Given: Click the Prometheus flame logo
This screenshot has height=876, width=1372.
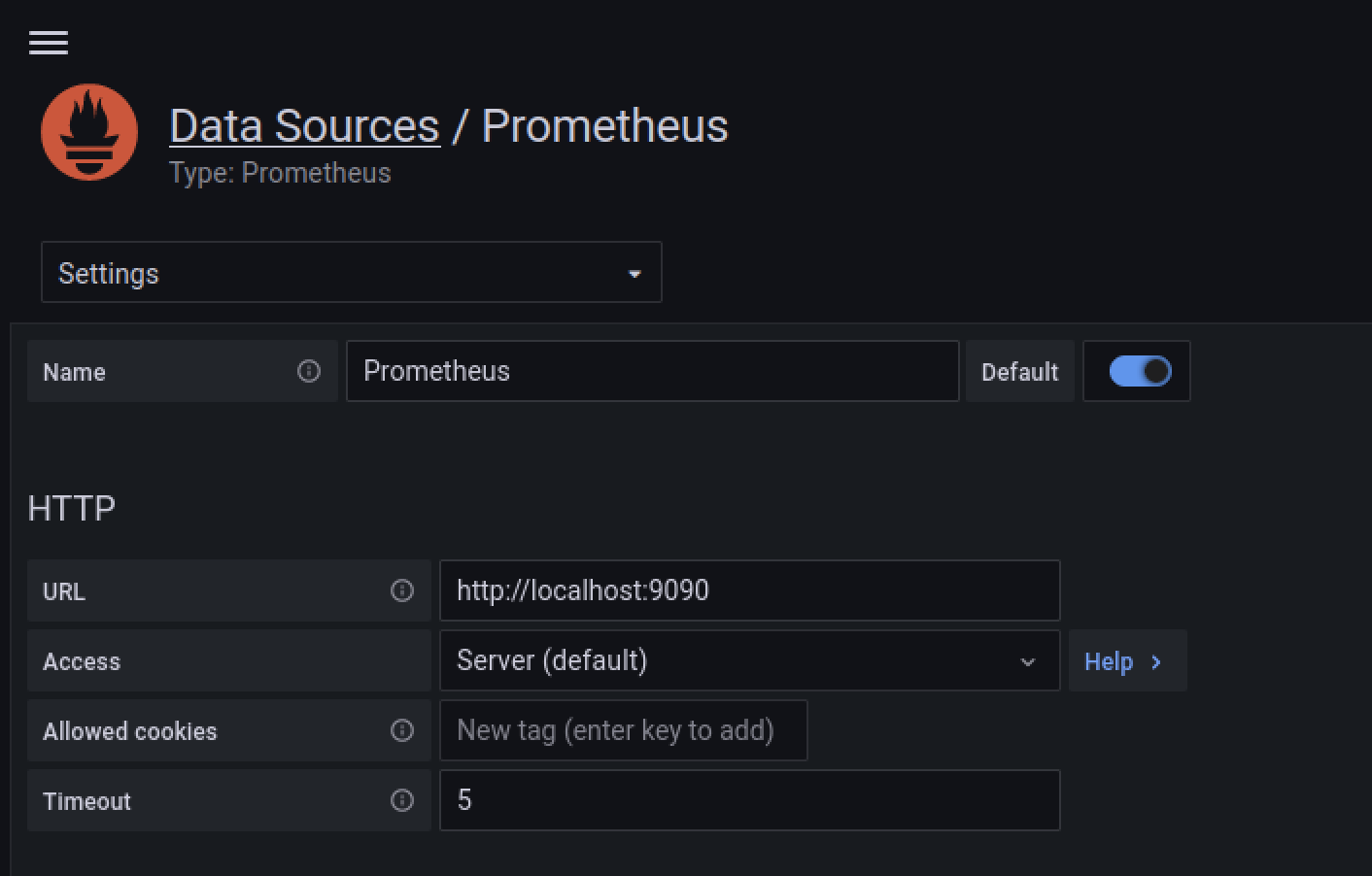Looking at the screenshot, I should pos(89,132).
